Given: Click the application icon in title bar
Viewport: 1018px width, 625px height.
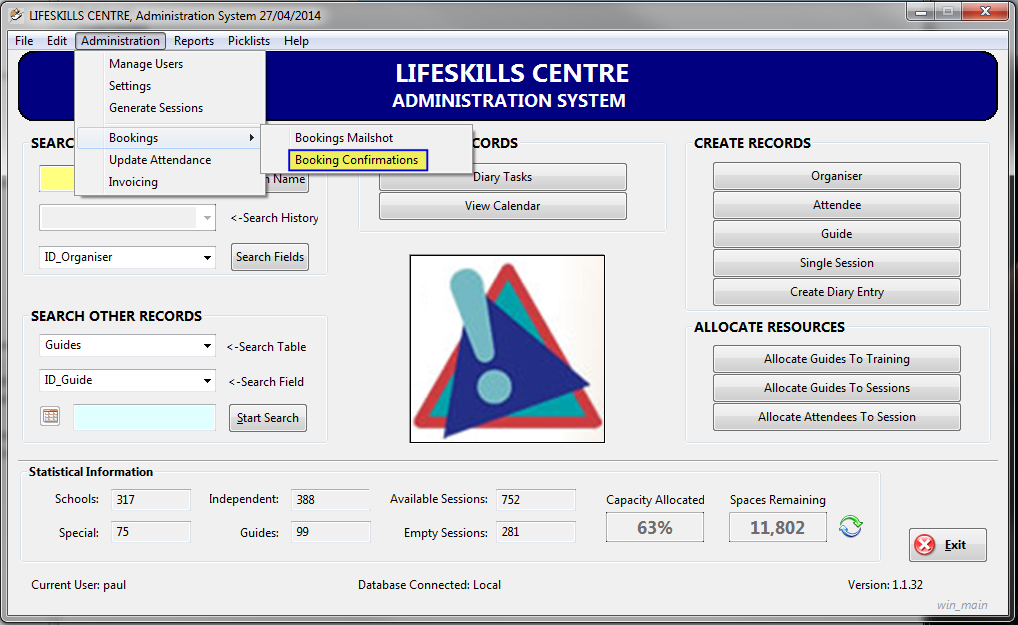Looking at the screenshot, I should (15, 14).
